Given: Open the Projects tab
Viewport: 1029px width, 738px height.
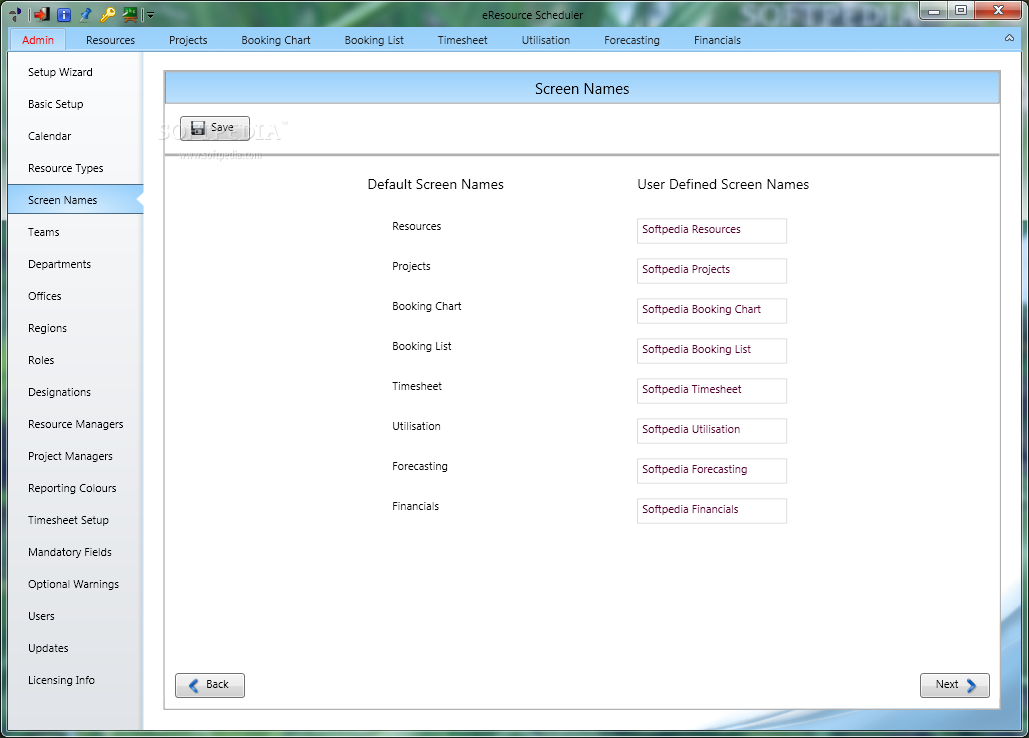Looking at the screenshot, I should click(x=188, y=40).
